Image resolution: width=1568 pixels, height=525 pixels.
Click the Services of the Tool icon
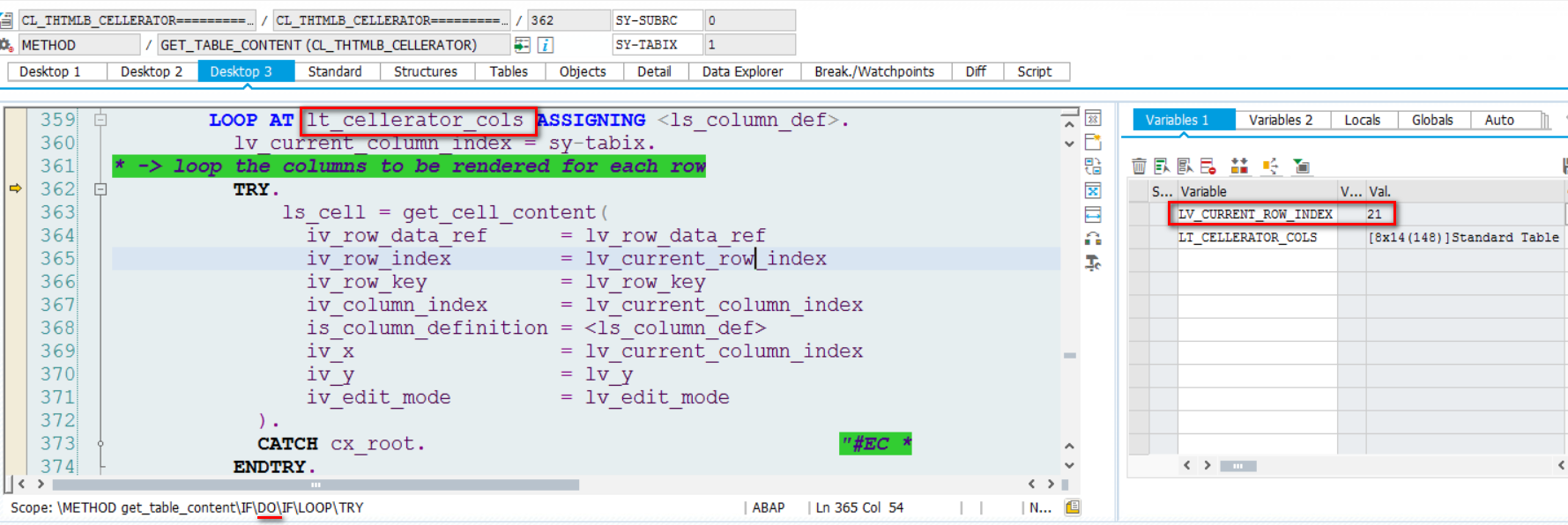coord(1093,262)
